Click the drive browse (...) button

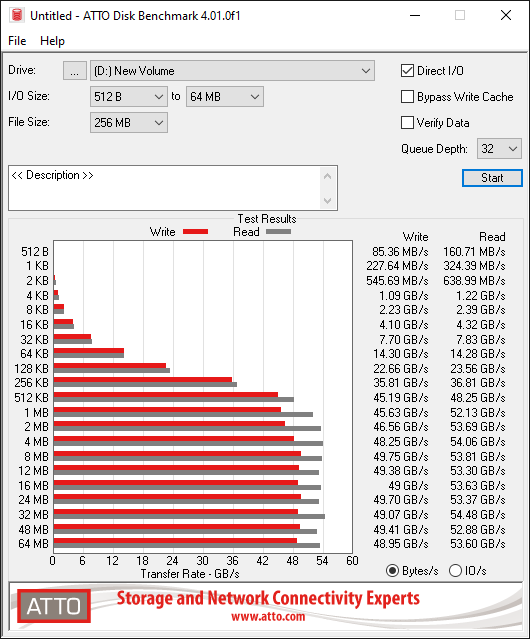pyautogui.click(x=75, y=71)
